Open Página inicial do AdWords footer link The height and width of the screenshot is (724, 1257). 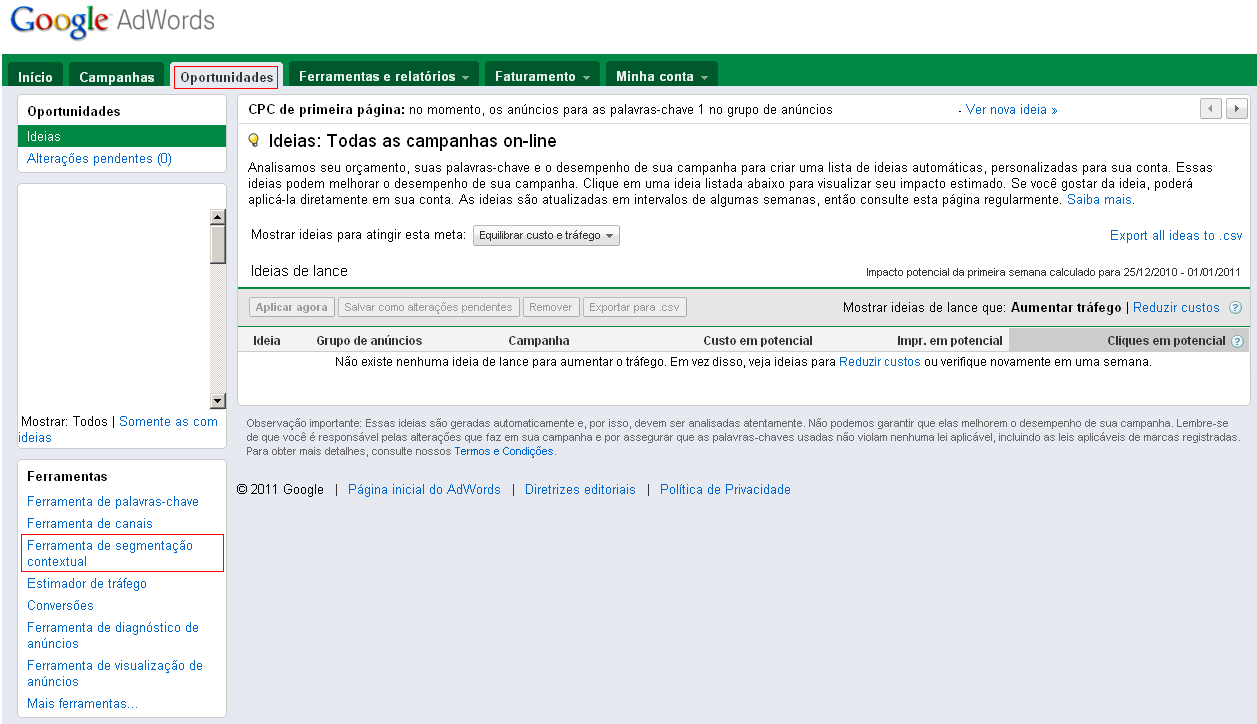pos(424,490)
